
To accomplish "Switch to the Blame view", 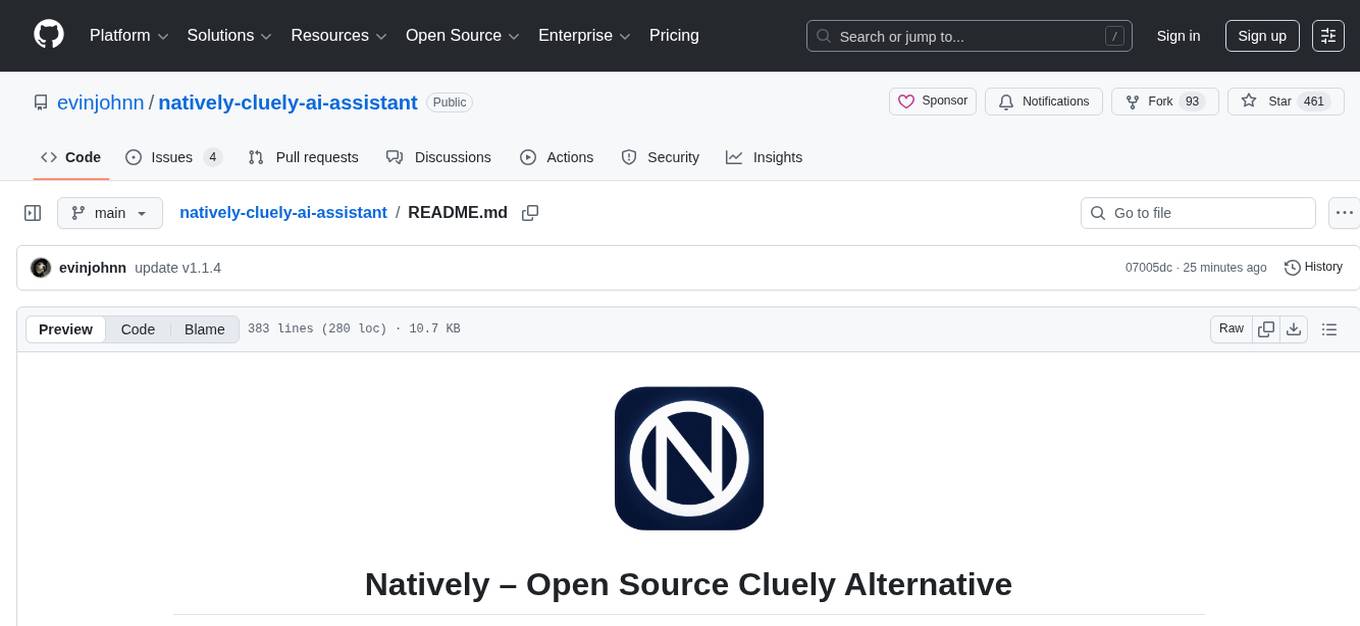I will tap(204, 328).
